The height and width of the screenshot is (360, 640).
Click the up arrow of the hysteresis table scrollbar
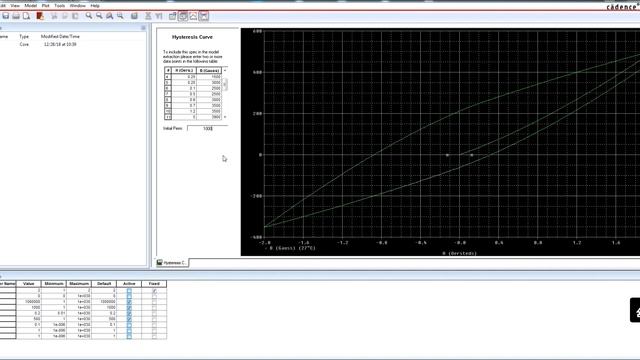pyautogui.click(x=225, y=71)
